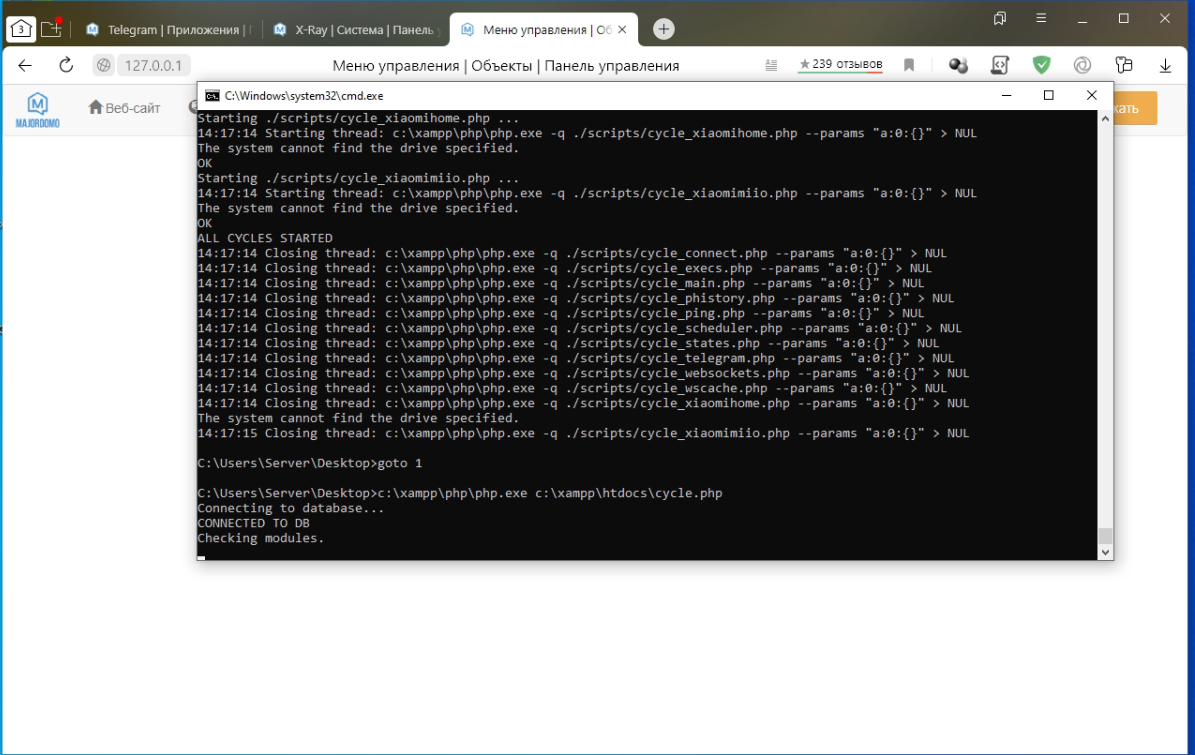Open the Веб-сайт link in MajorDoMo navbar

pyautogui.click(x=124, y=107)
